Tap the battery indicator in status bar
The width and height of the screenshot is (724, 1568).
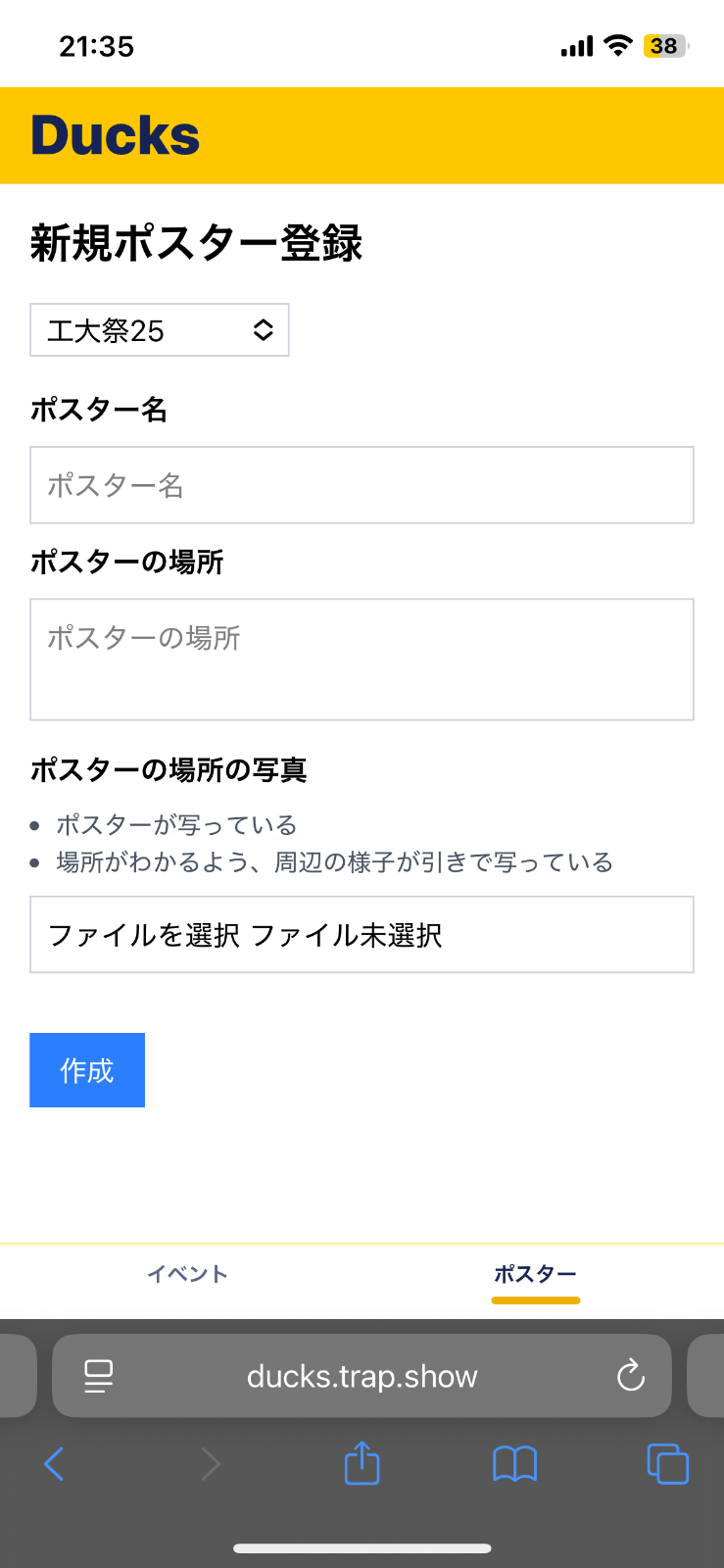[665, 46]
